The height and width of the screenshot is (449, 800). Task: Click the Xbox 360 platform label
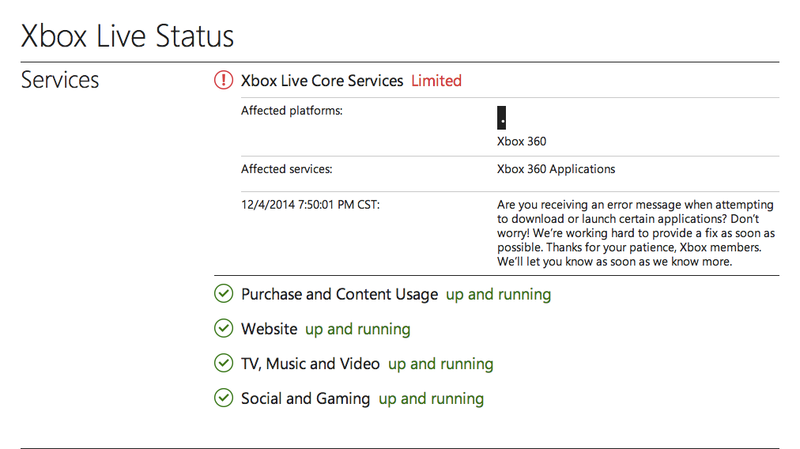coord(521,141)
